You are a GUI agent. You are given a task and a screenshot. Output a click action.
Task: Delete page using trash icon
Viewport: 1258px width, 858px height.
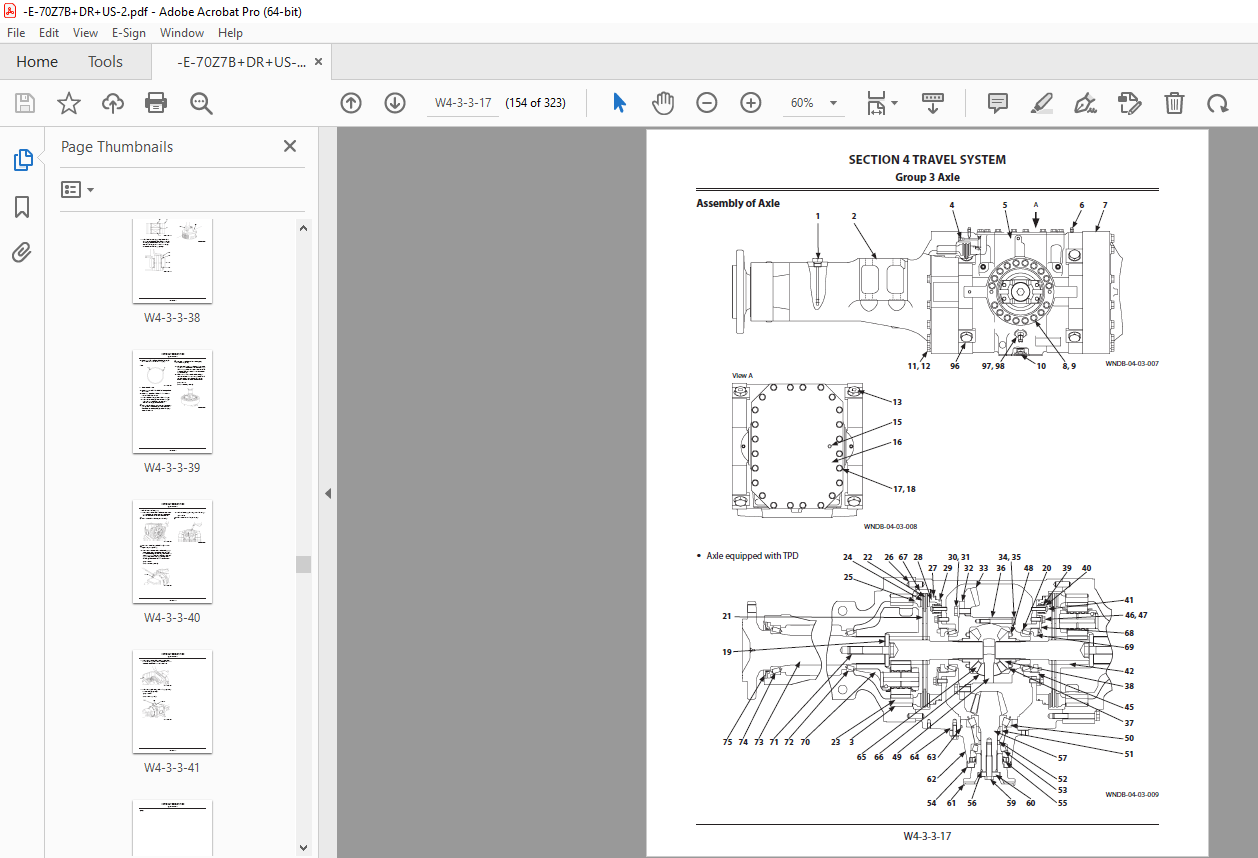[x=1174, y=103]
